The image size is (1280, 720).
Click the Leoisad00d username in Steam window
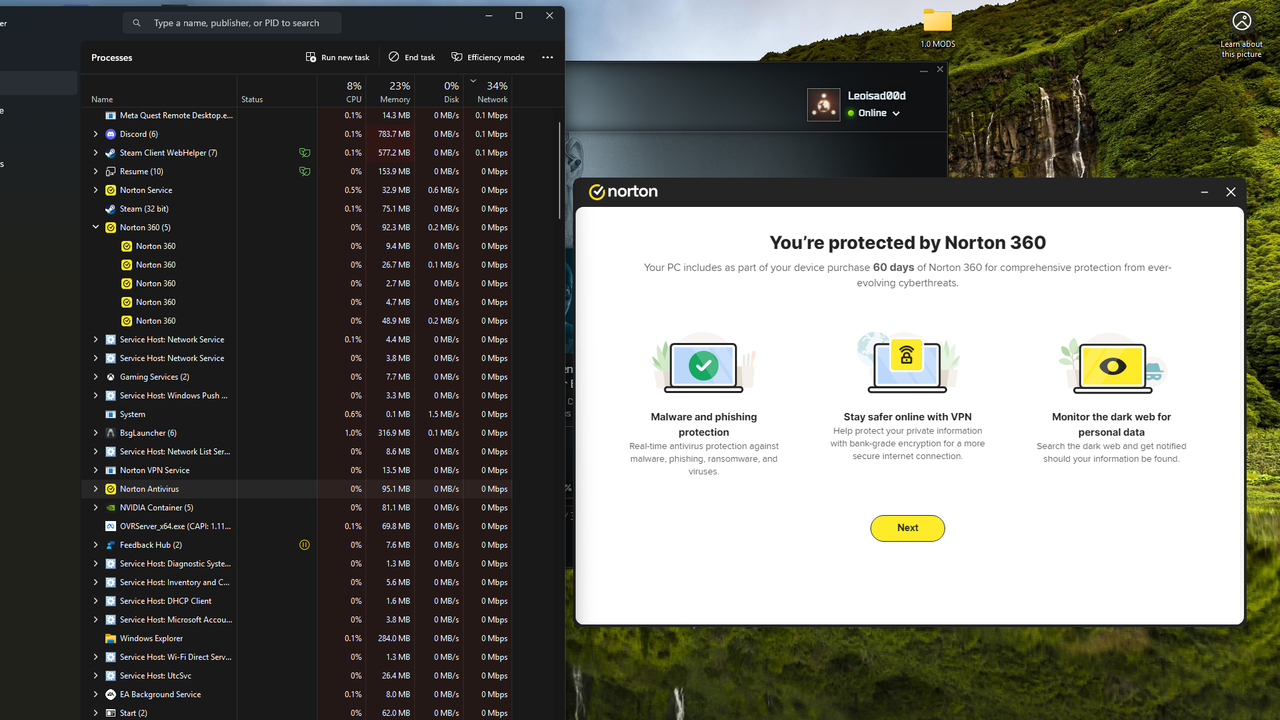tap(877, 96)
